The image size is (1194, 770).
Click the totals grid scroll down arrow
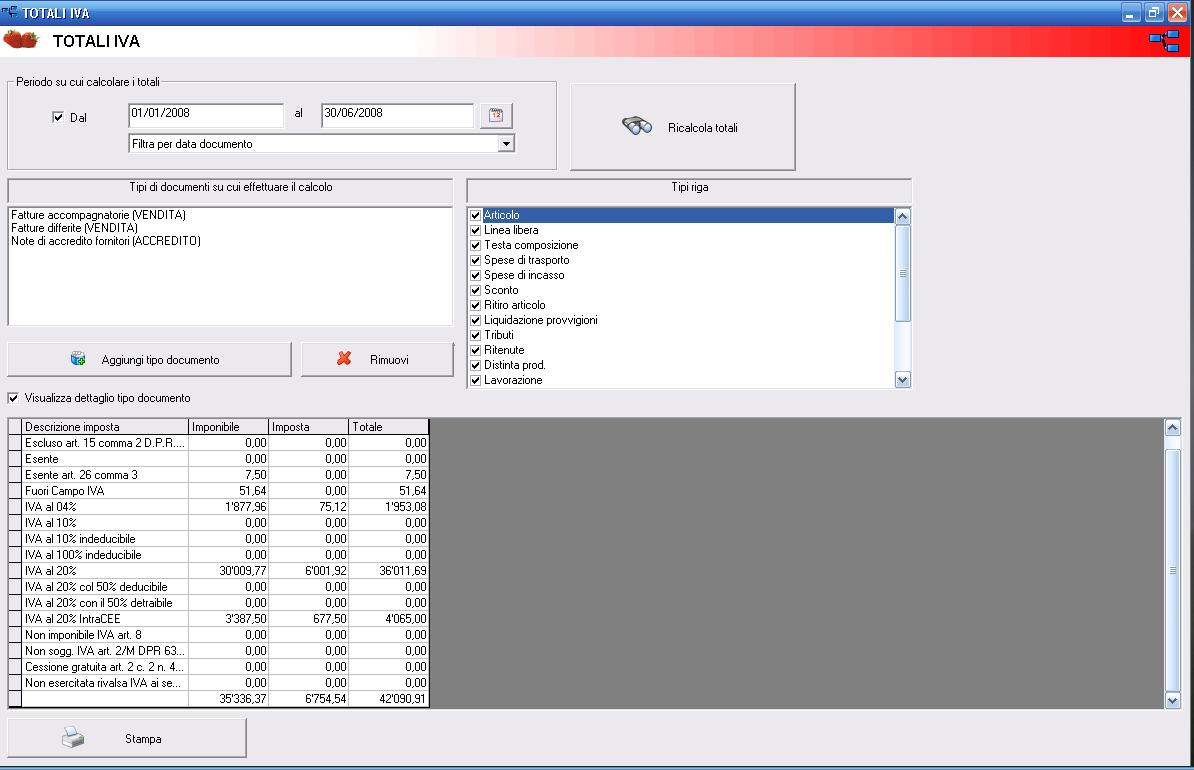[1173, 700]
